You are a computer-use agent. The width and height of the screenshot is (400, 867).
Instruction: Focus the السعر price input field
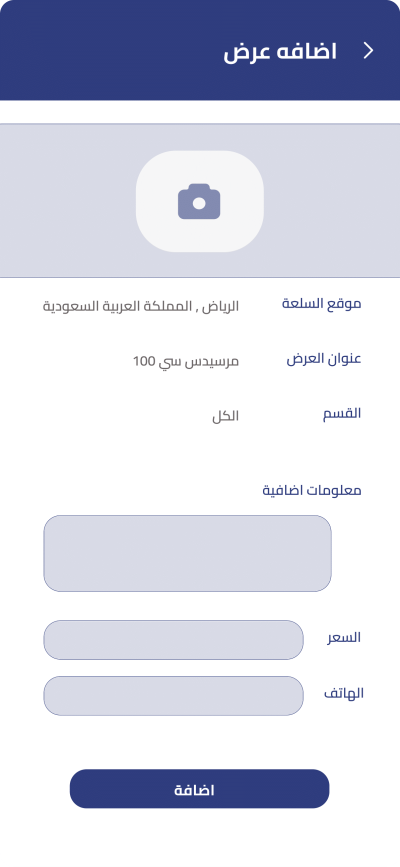pyautogui.click(x=173, y=640)
